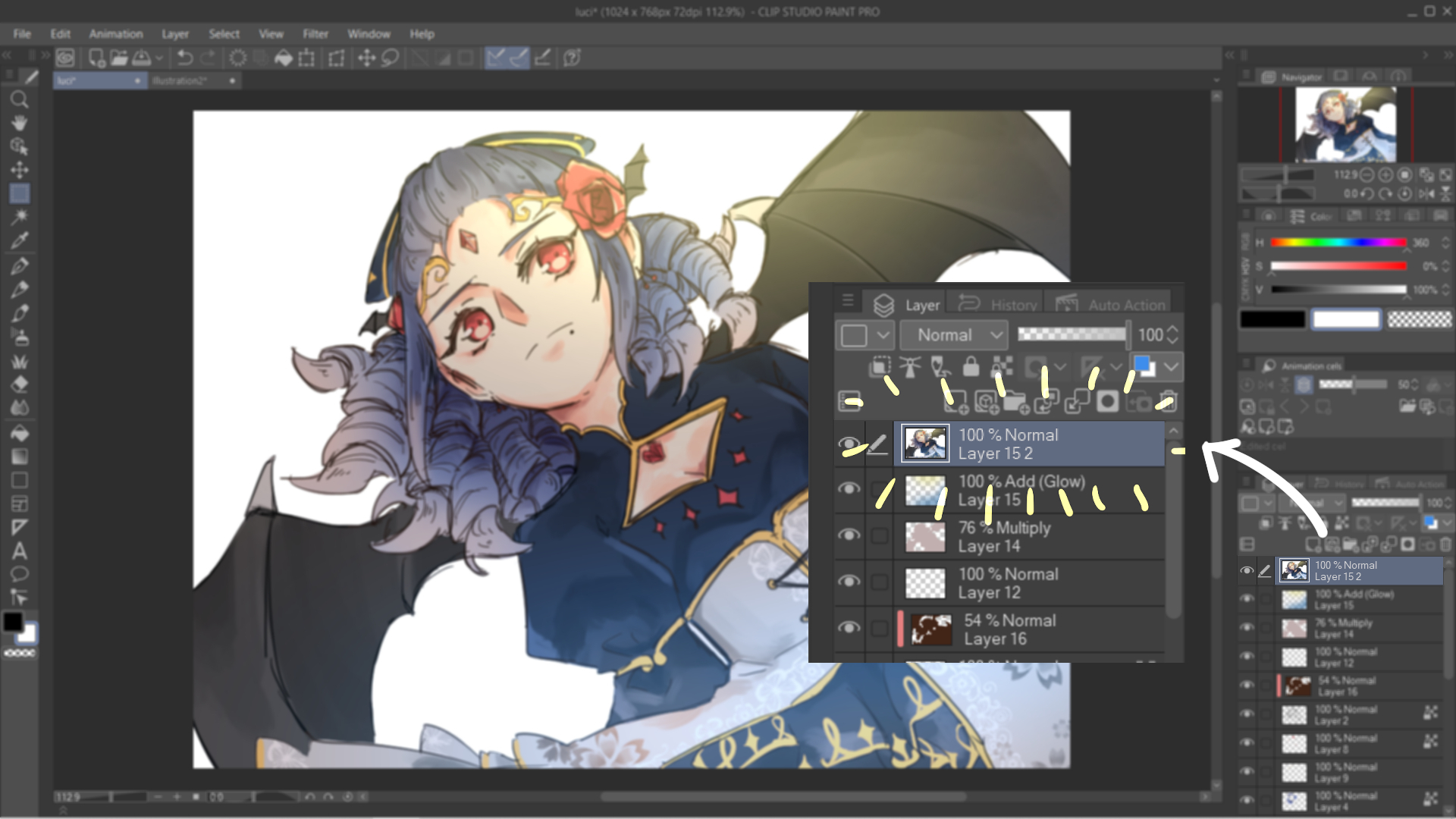Delete the selected layer using the trash icon
This screenshot has height=819, width=1456.
click(1168, 402)
